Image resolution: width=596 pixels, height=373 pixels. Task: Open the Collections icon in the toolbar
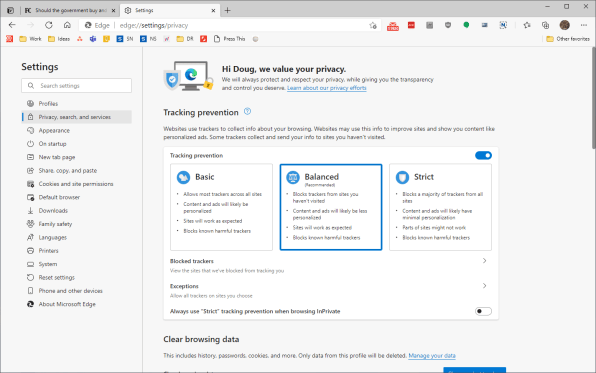click(x=545, y=25)
